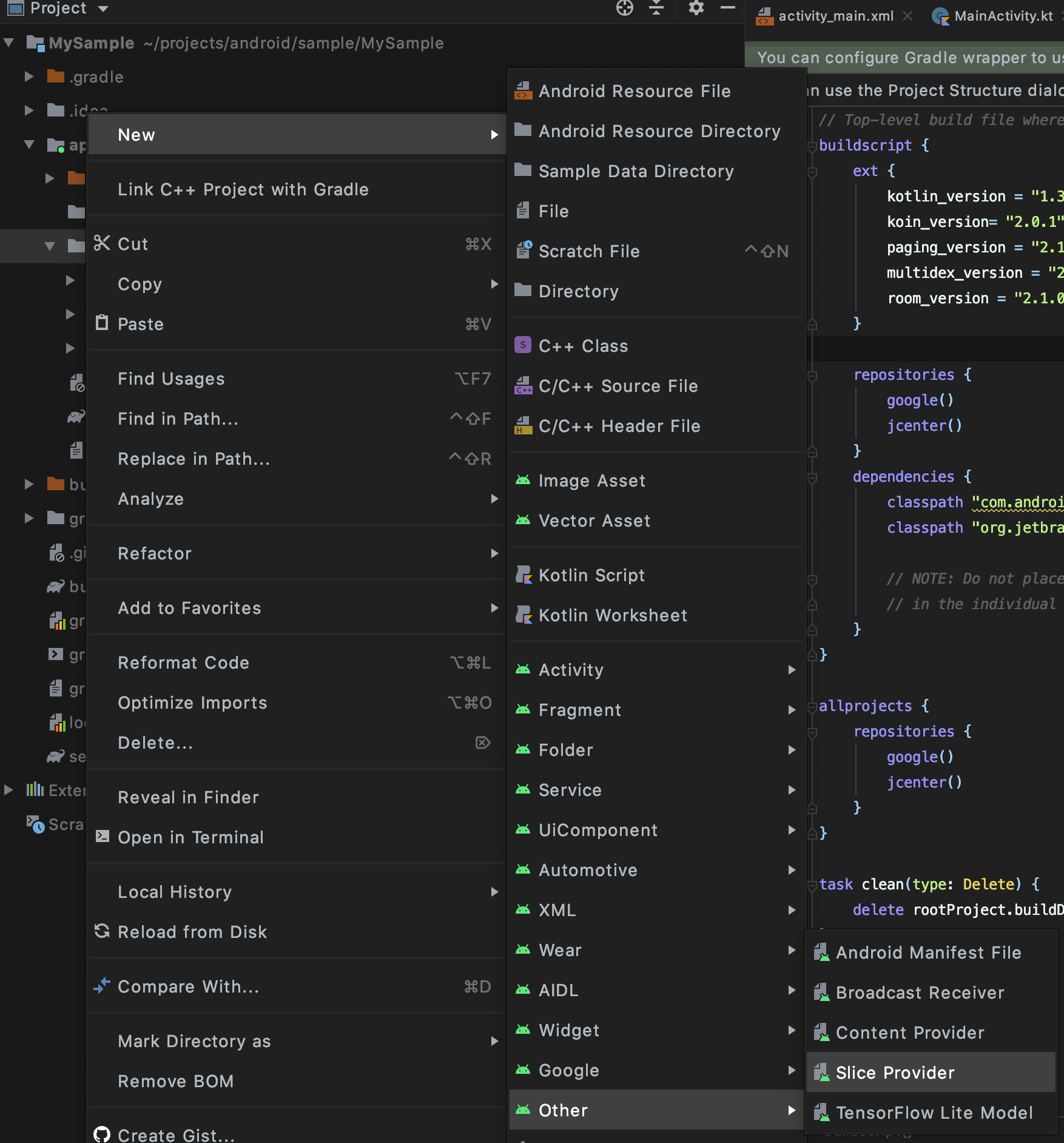
Task: Click the Image Asset android icon
Action: [x=523, y=480]
